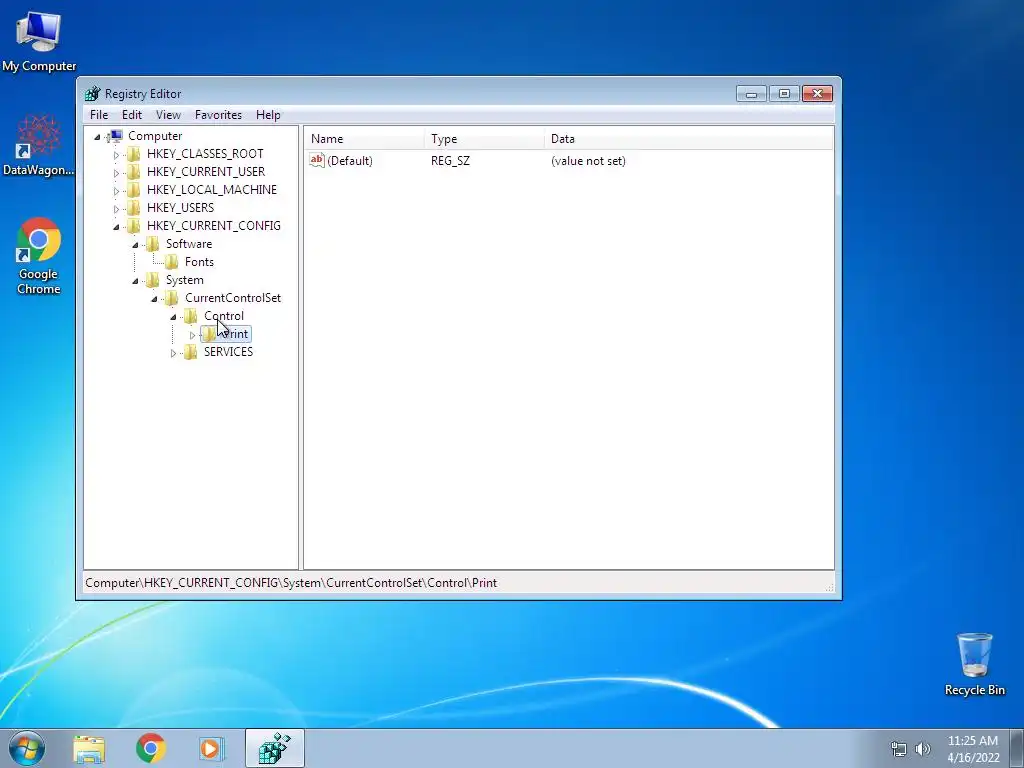Collapse the System key
The image size is (1024, 768).
[135, 281]
